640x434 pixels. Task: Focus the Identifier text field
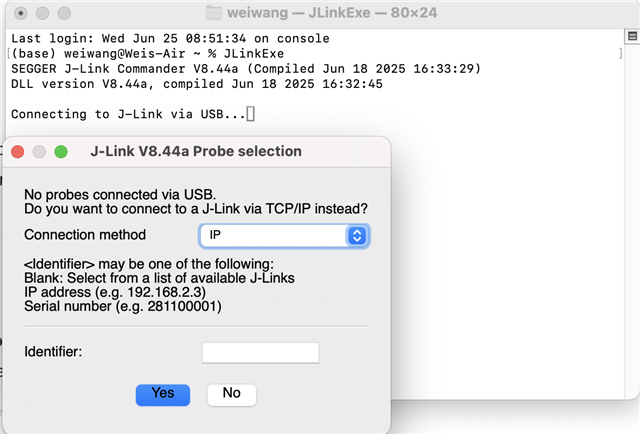[260, 352]
